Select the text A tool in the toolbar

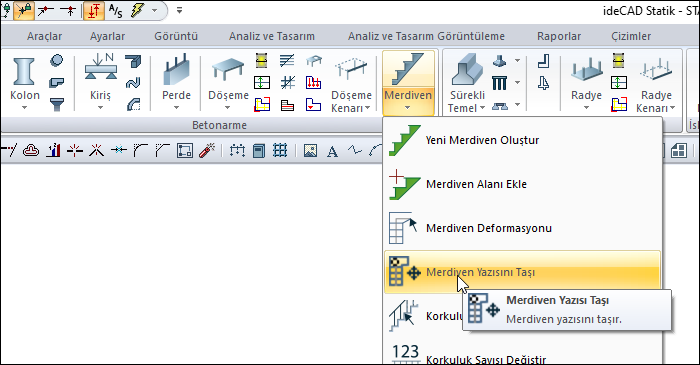coord(332,152)
